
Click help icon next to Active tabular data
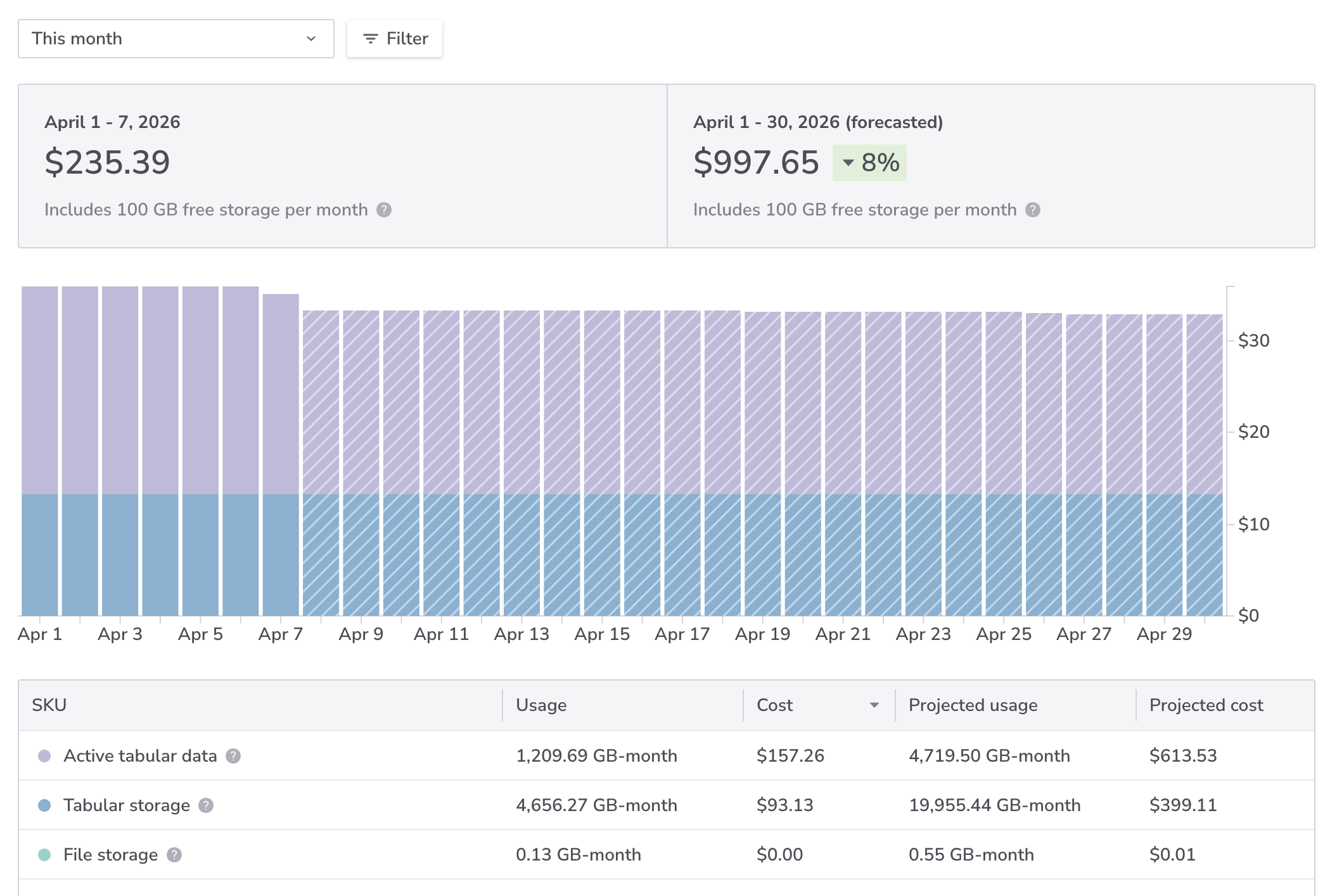233,756
